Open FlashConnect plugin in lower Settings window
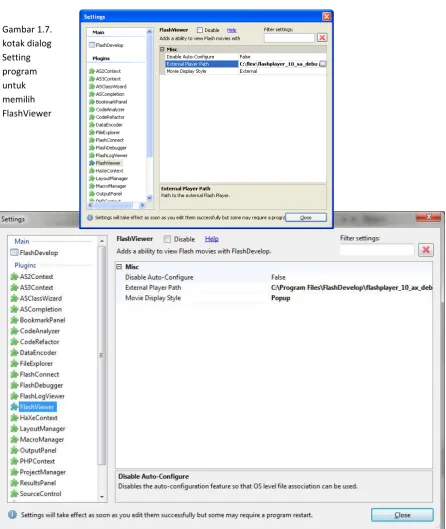Image resolution: width=446 pixels, height=529 pixels. click(35, 374)
